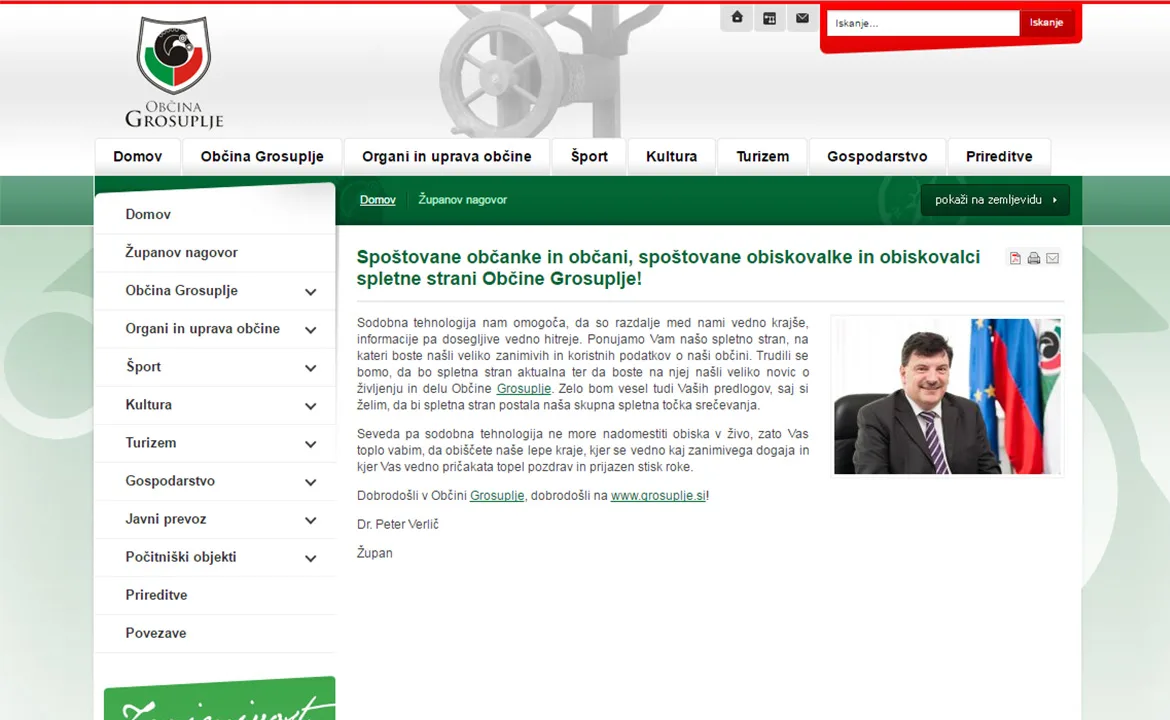Click the article heading Spoštovane občanke
The width and height of the screenshot is (1170, 720).
tap(669, 268)
